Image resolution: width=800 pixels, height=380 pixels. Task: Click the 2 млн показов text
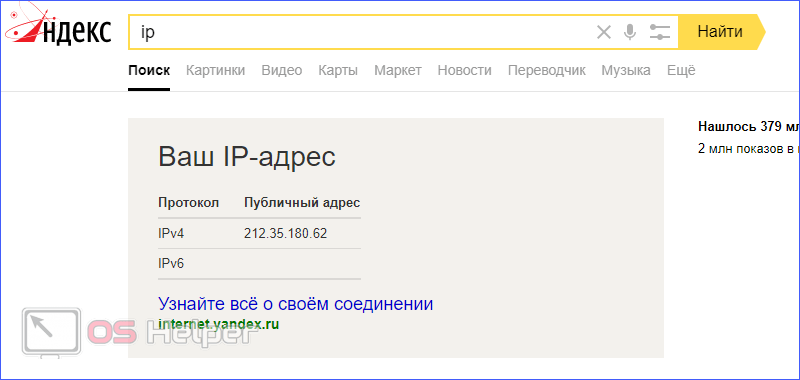click(x=748, y=149)
